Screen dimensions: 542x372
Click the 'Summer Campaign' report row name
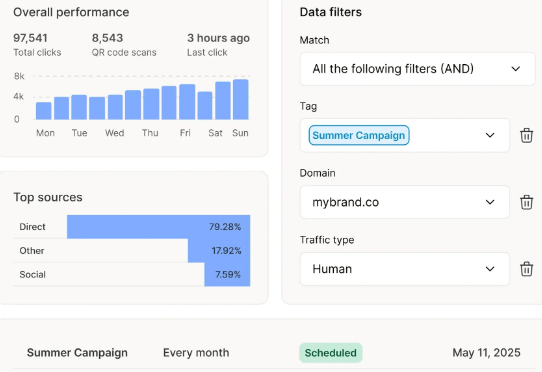point(77,353)
